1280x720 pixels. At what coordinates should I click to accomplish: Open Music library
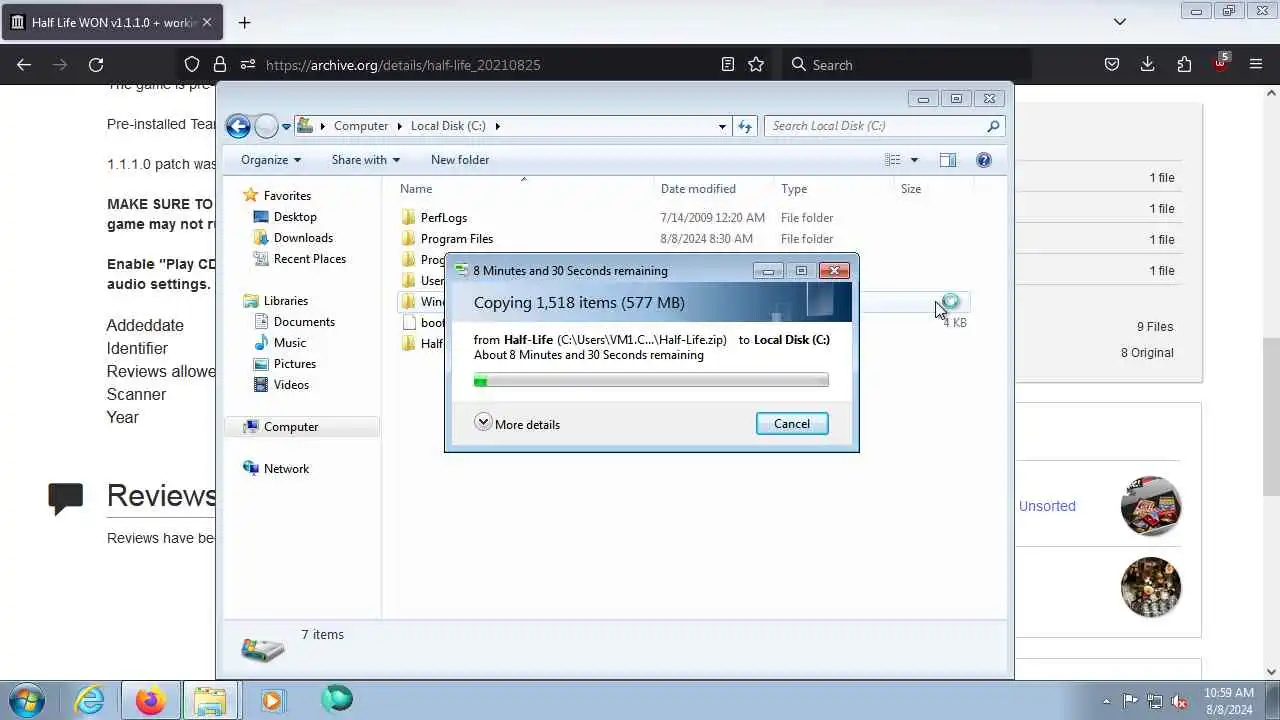click(x=290, y=343)
